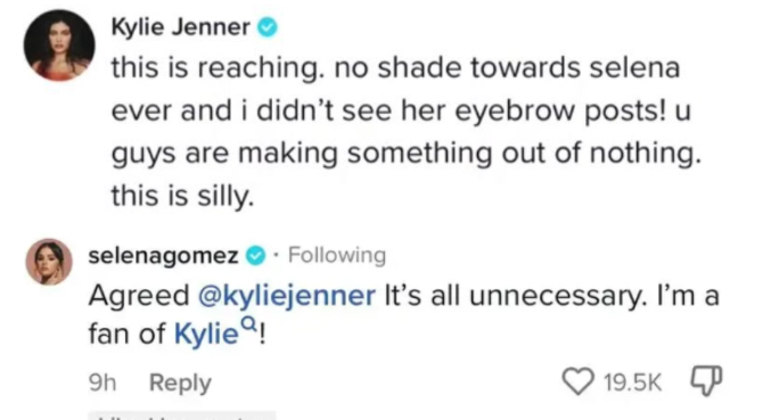771x420 pixels.
Task: Click the Following label beside selenagomez
Action: [x=335, y=256]
